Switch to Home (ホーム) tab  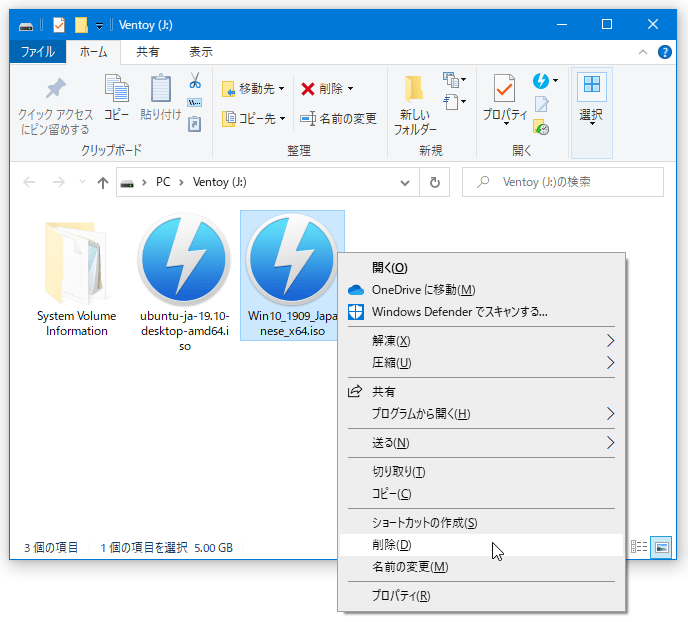click(93, 52)
